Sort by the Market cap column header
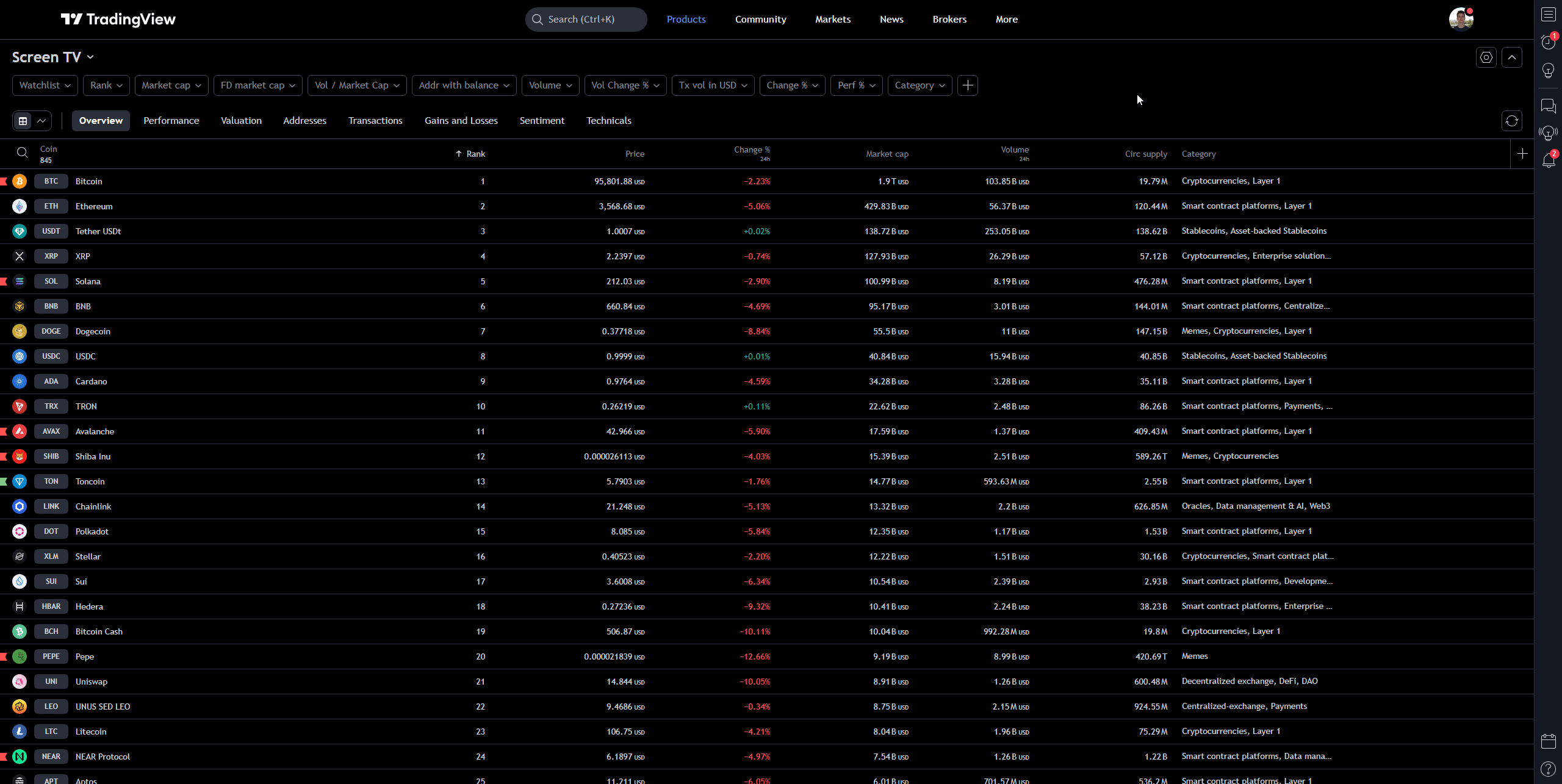Image resolution: width=1562 pixels, height=784 pixels. (x=887, y=154)
